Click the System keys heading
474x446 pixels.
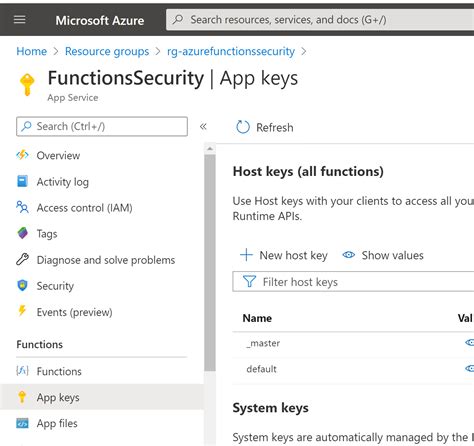[270, 408]
